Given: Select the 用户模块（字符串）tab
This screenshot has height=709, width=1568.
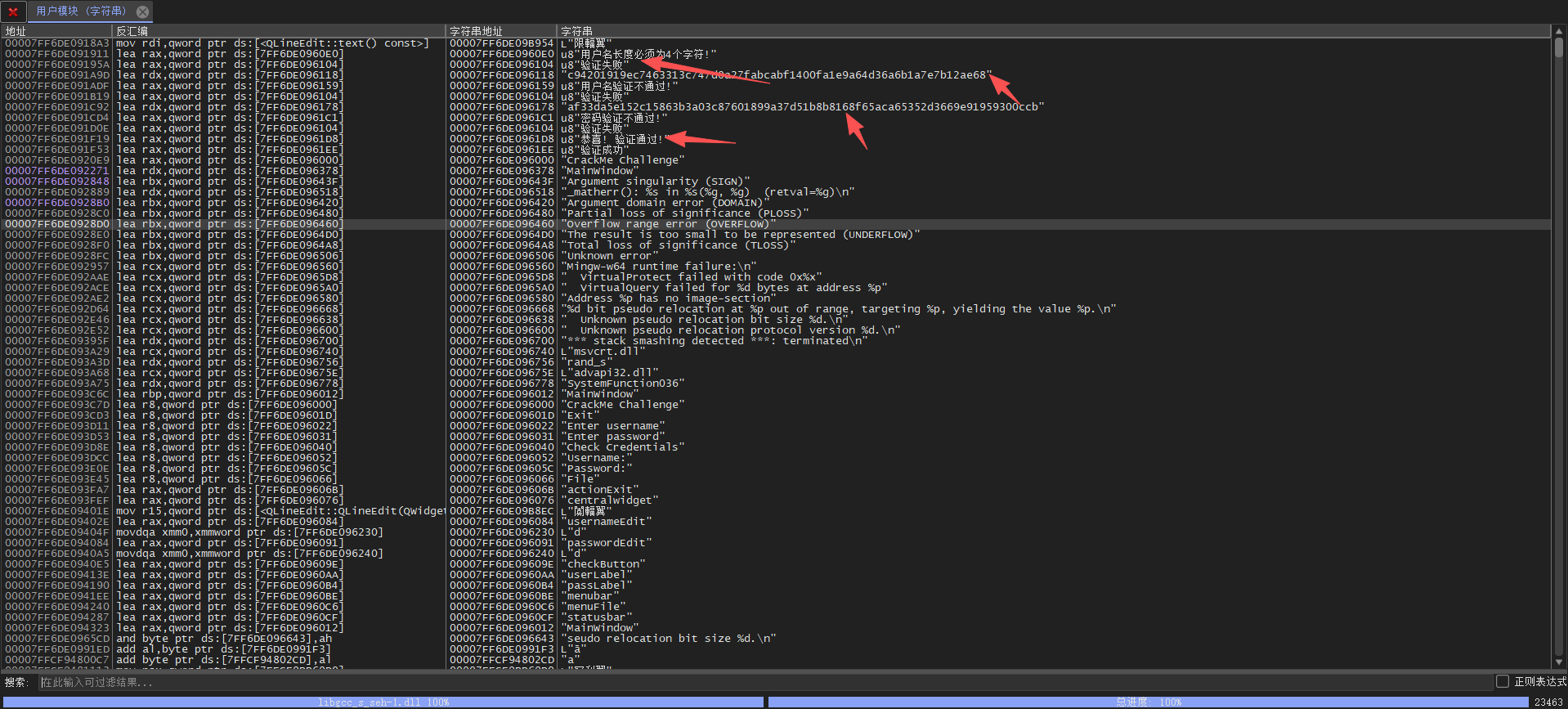Looking at the screenshot, I should pyautogui.click(x=80, y=11).
